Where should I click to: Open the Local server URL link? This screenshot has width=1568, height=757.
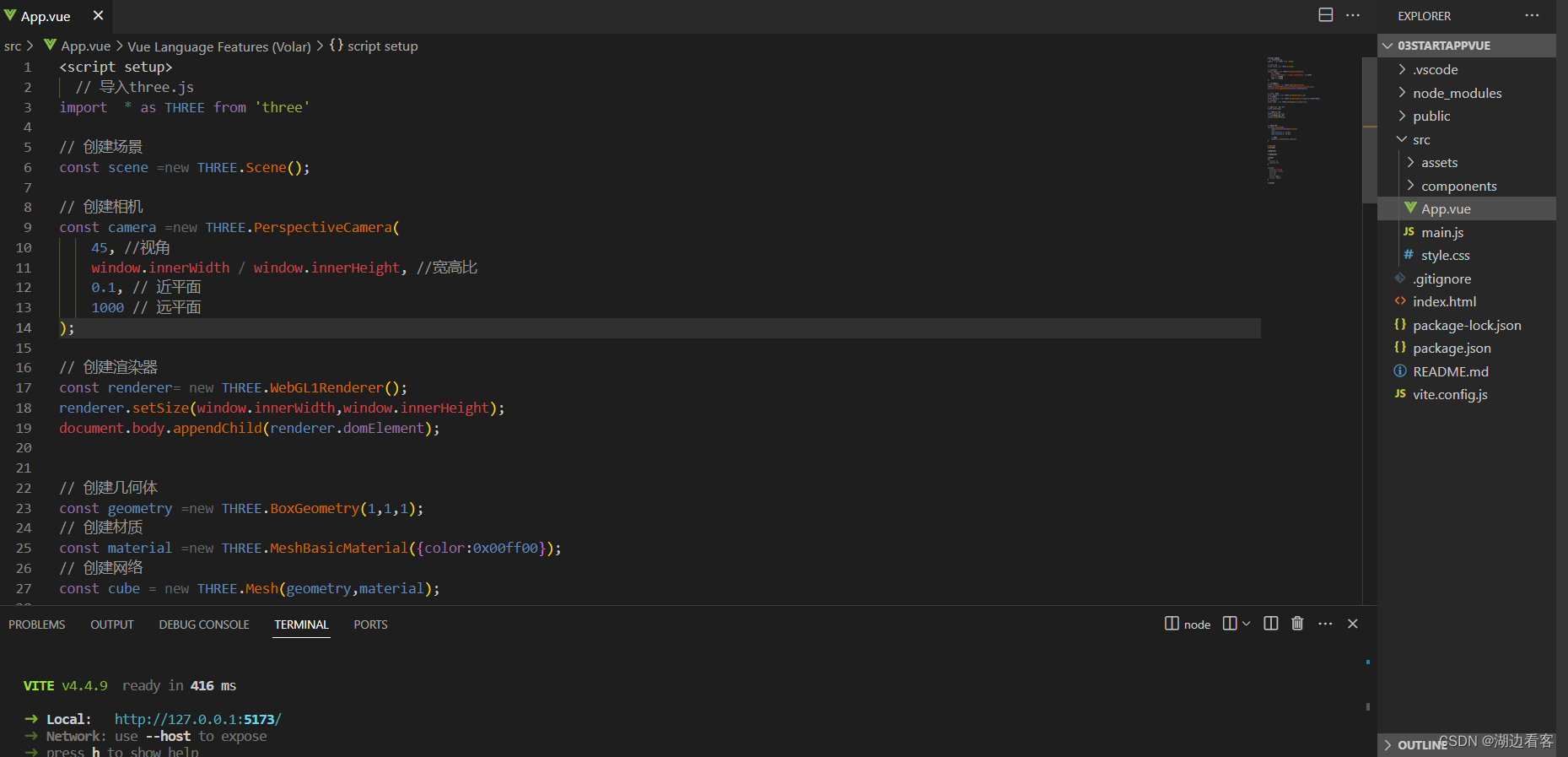click(x=197, y=719)
